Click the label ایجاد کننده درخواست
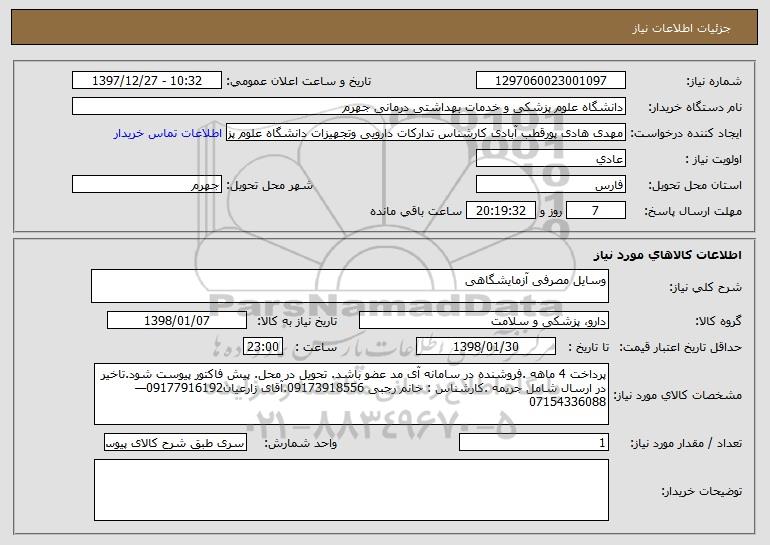Screen dimensions: 770x545 [686, 133]
